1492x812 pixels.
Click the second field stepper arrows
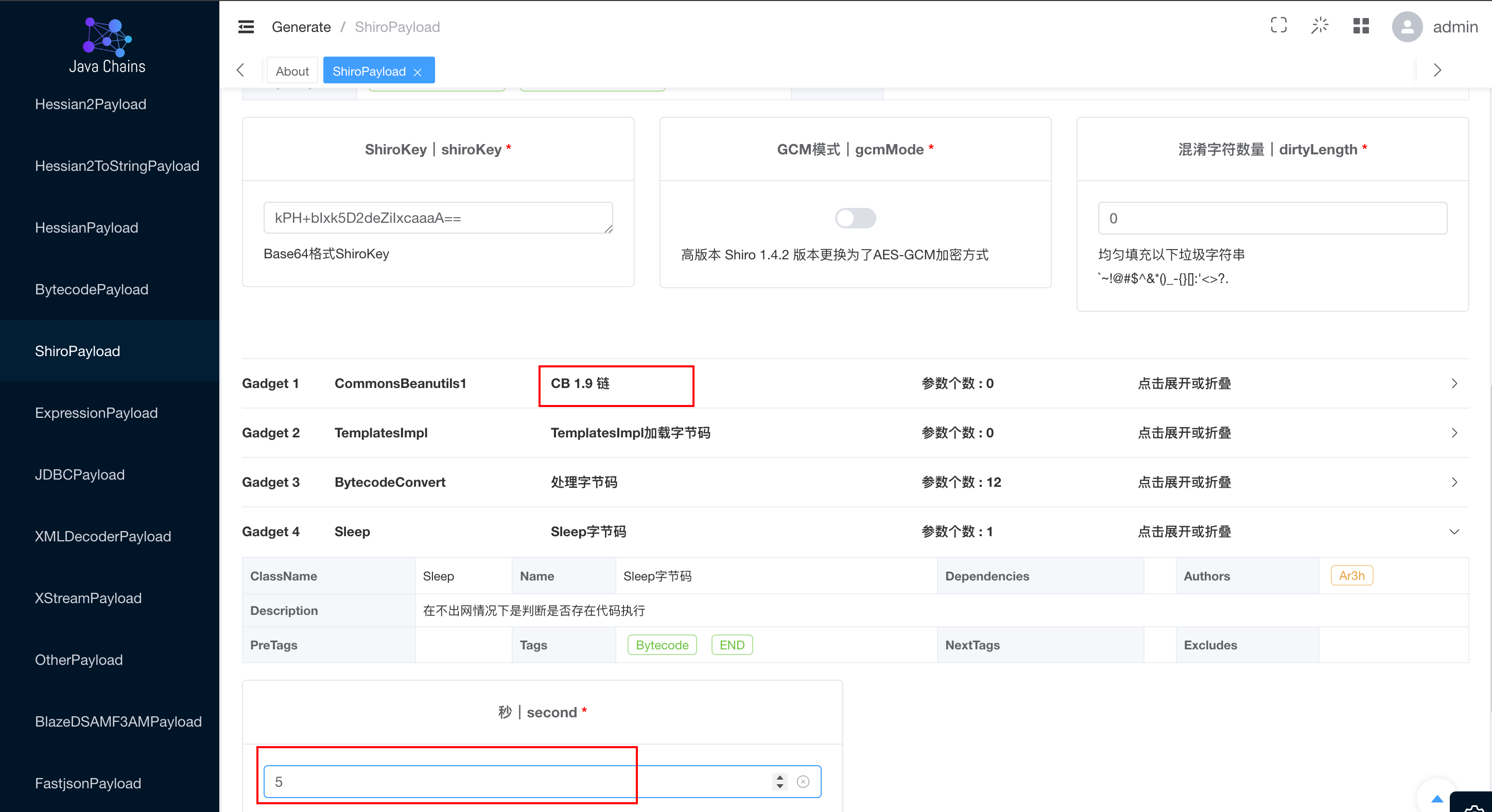(779, 781)
